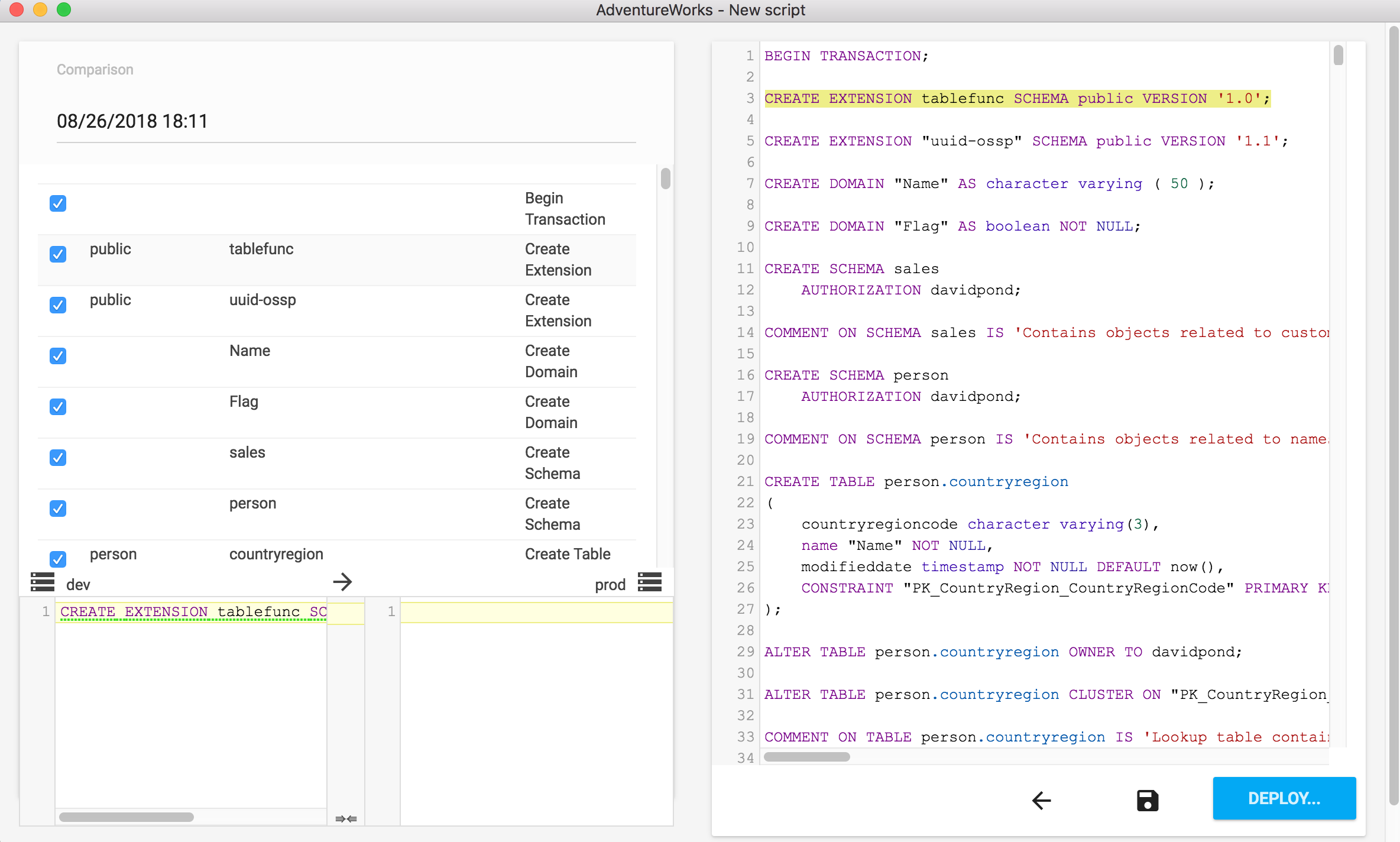The width and height of the screenshot is (1400, 842).
Task: Click the CREATE DOMAIN "Name" line
Action: click(989, 183)
